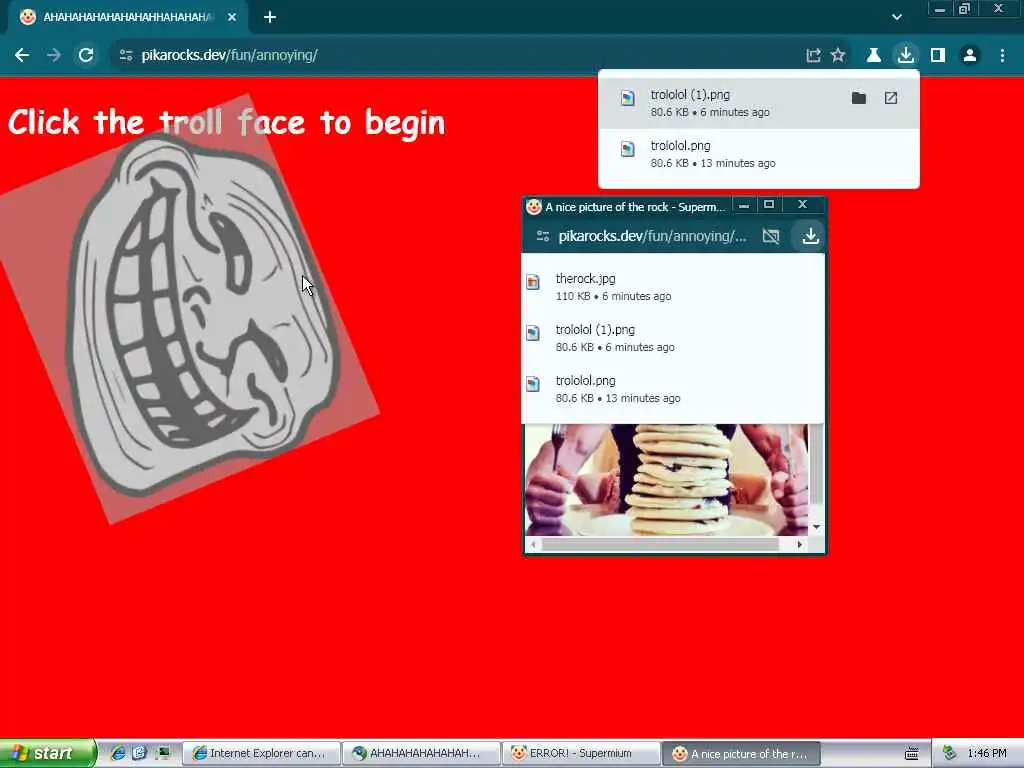Open the profile avatar button

pyautogui.click(x=970, y=56)
